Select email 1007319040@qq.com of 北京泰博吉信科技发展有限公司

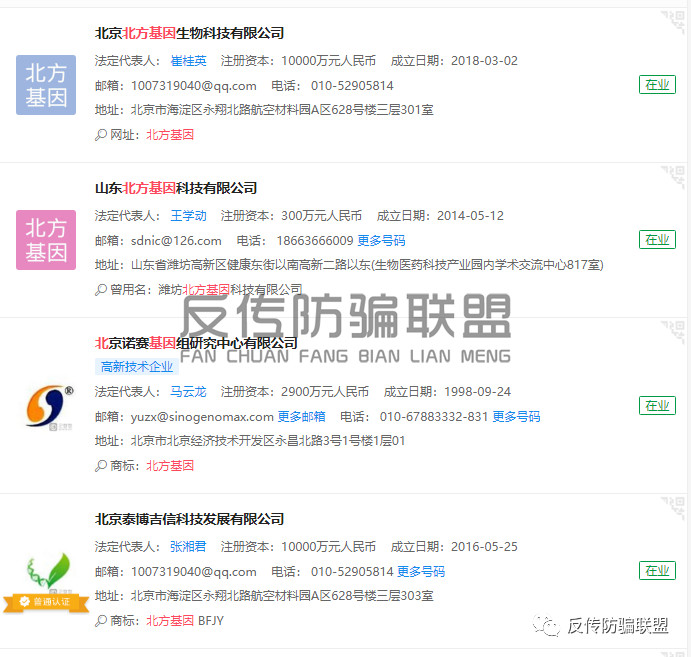click(x=194, y=572)
